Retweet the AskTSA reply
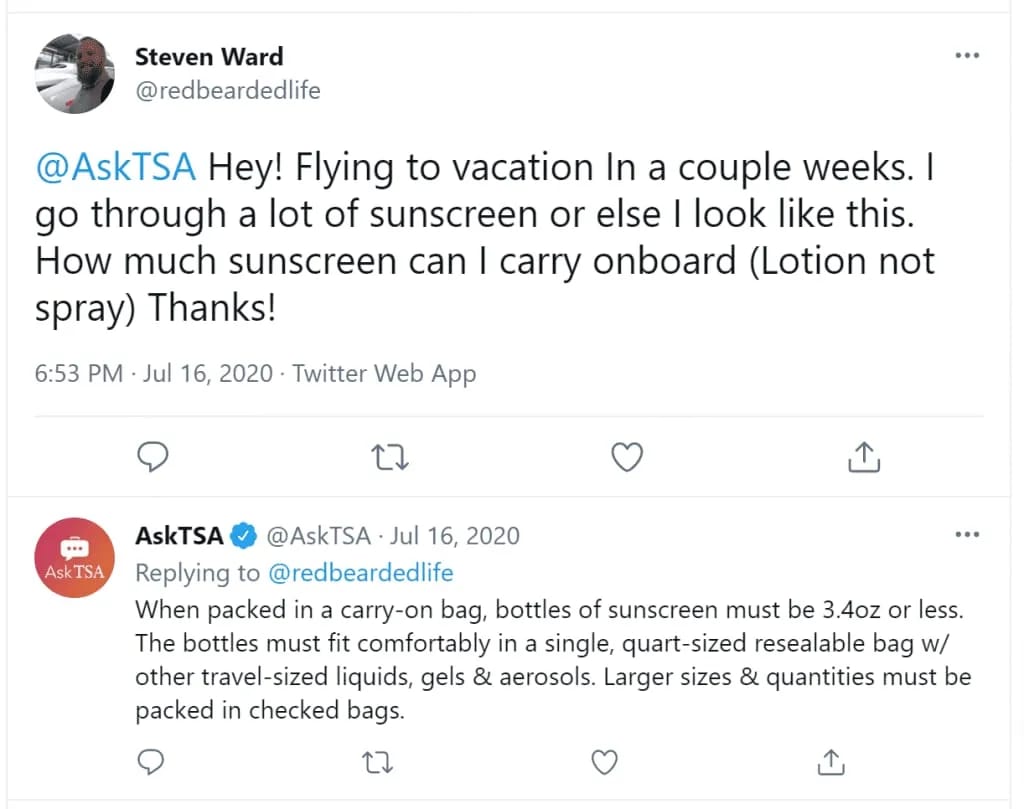This screenshot has height=809, width=1024. [378, 763]
